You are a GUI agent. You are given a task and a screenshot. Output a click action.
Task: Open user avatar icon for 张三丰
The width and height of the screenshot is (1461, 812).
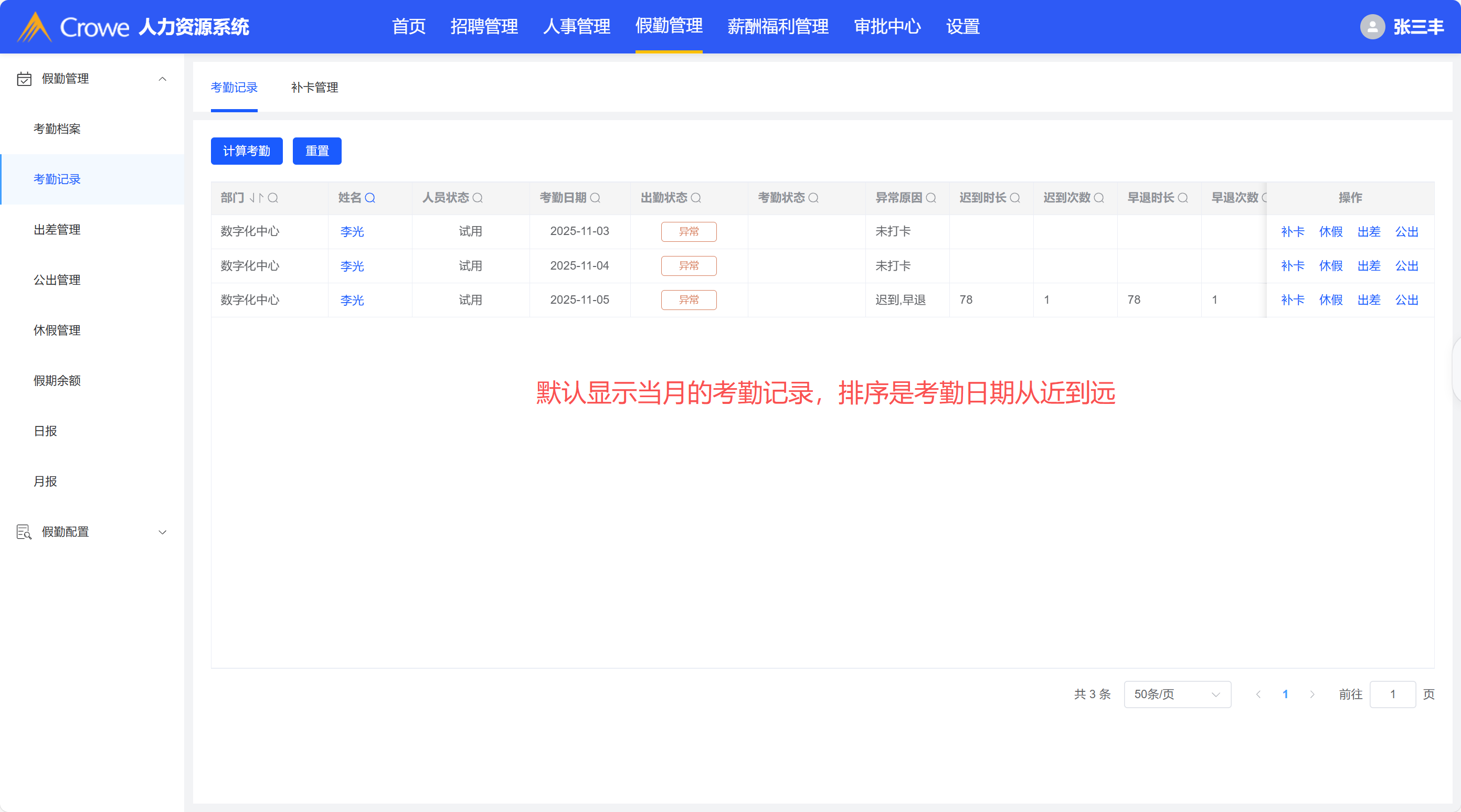point(1372,27)
